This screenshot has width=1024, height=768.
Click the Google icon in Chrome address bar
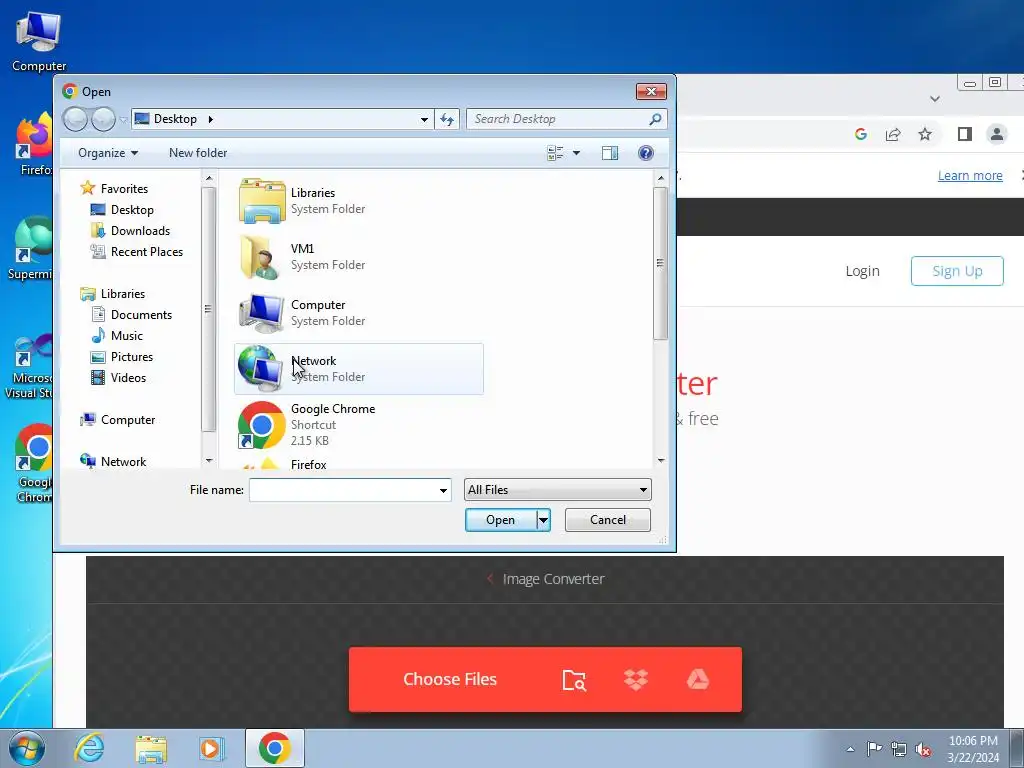coord(861,135)
